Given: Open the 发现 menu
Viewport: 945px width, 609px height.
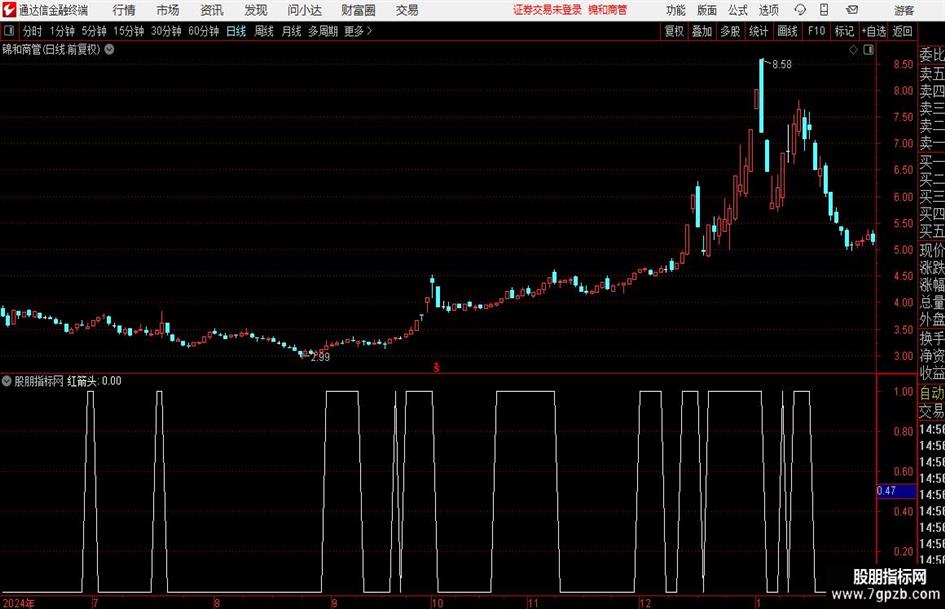Looking at the screenshot, I should 256,10.
